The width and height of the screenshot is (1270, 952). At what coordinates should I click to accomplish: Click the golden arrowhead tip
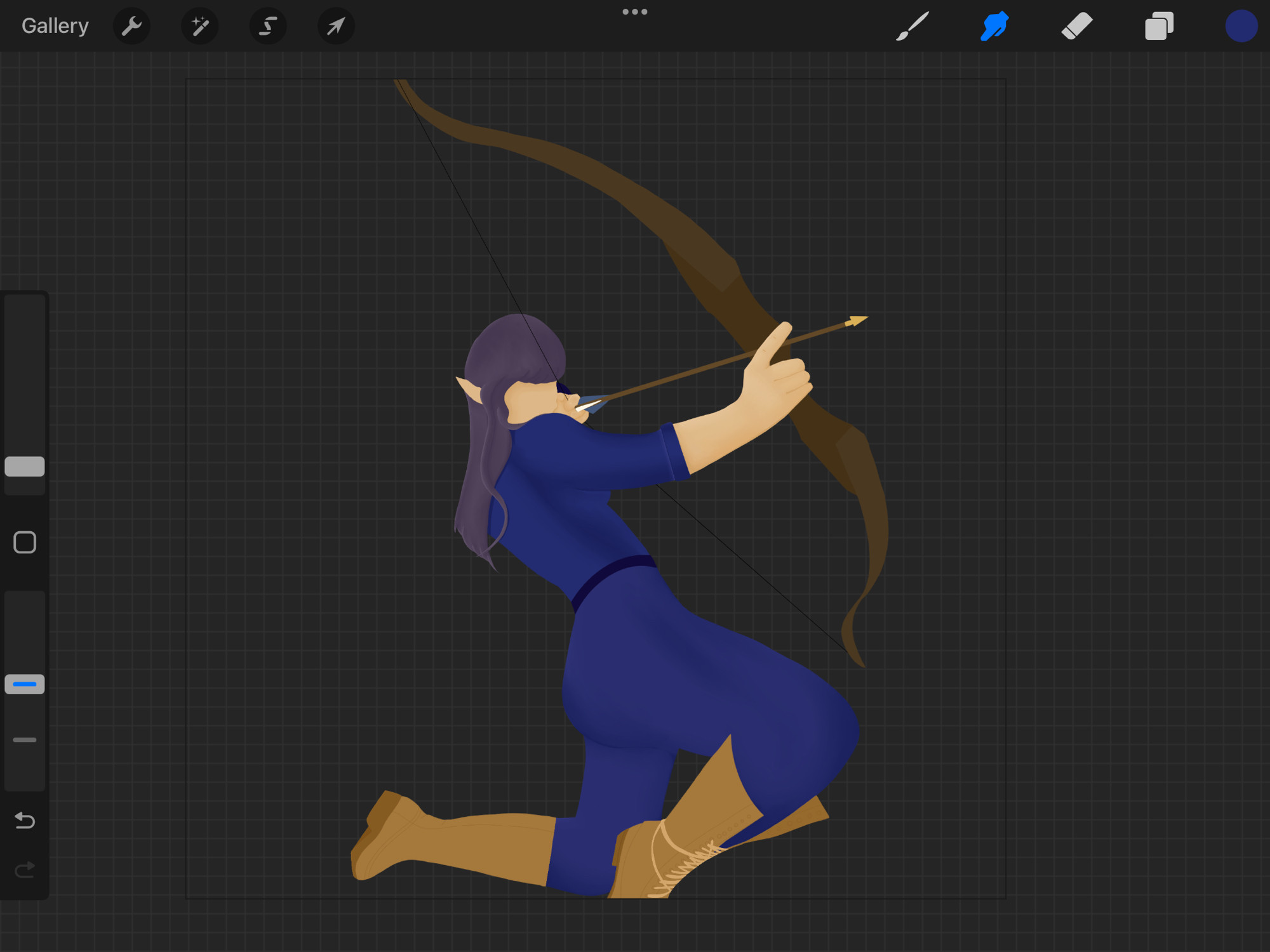click(x=857, y=321)
